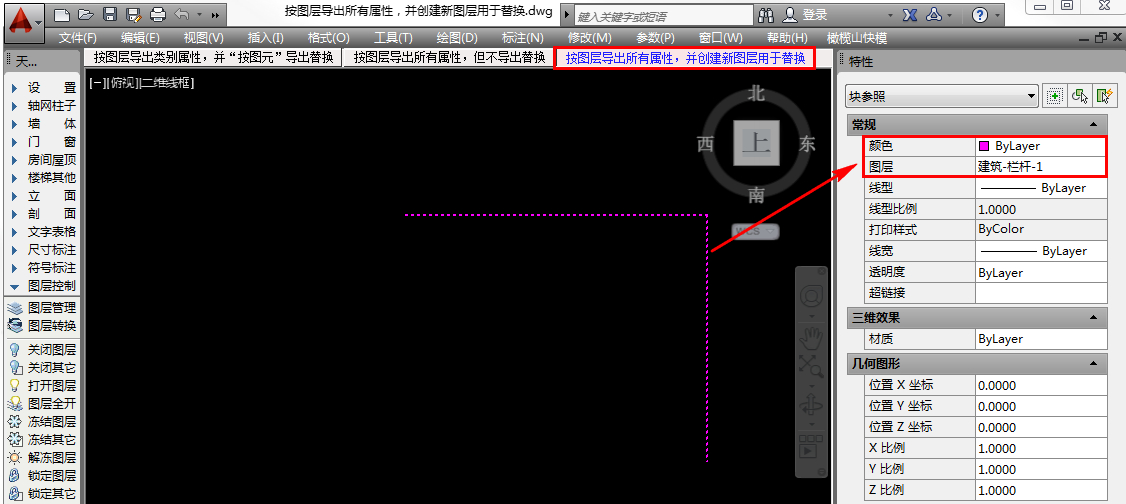Open the Autodesk 360 triangle icon
This screenshot has height=504, width=1126.
pos(936,14)
